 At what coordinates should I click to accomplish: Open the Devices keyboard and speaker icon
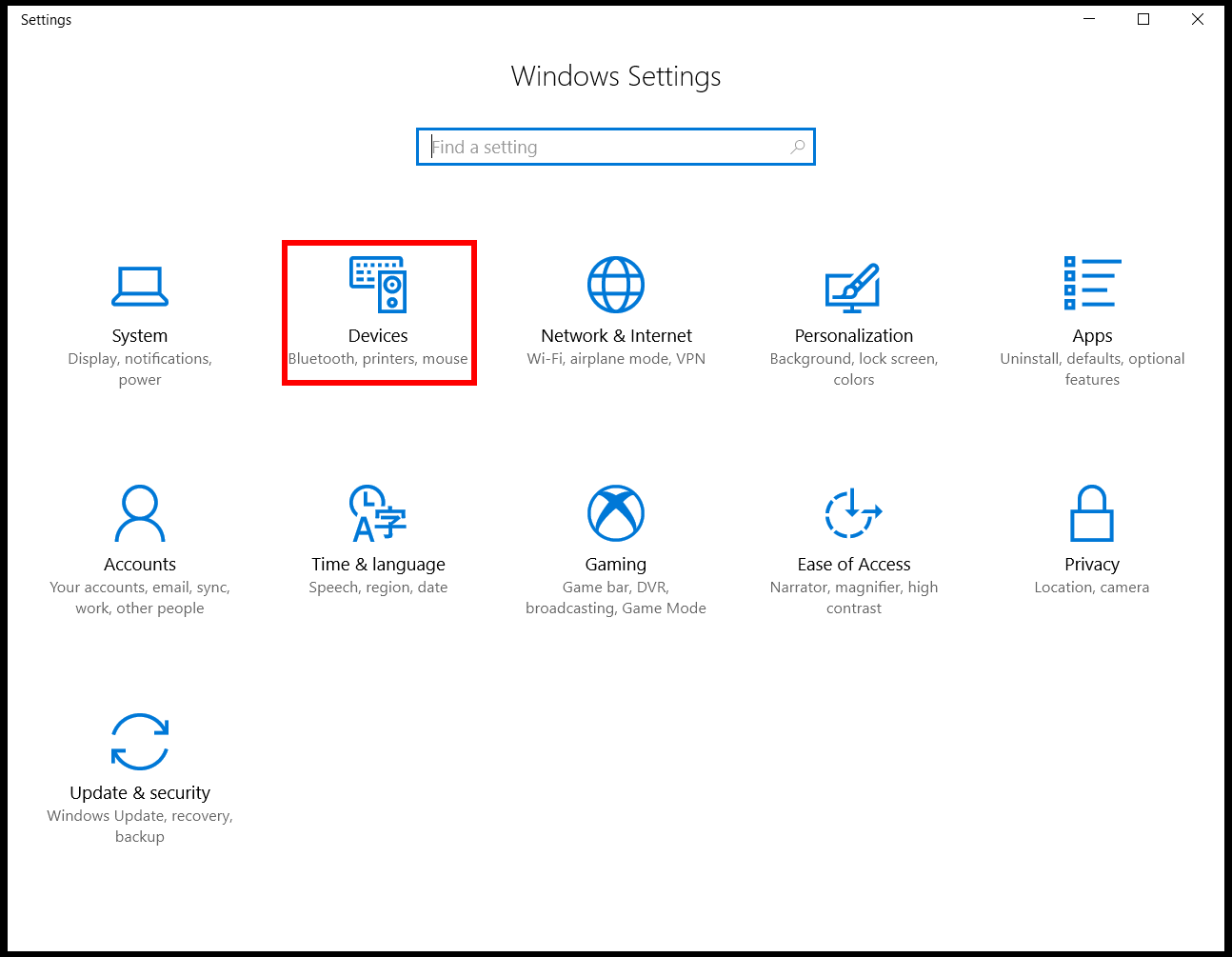click(x=378, y=285)
